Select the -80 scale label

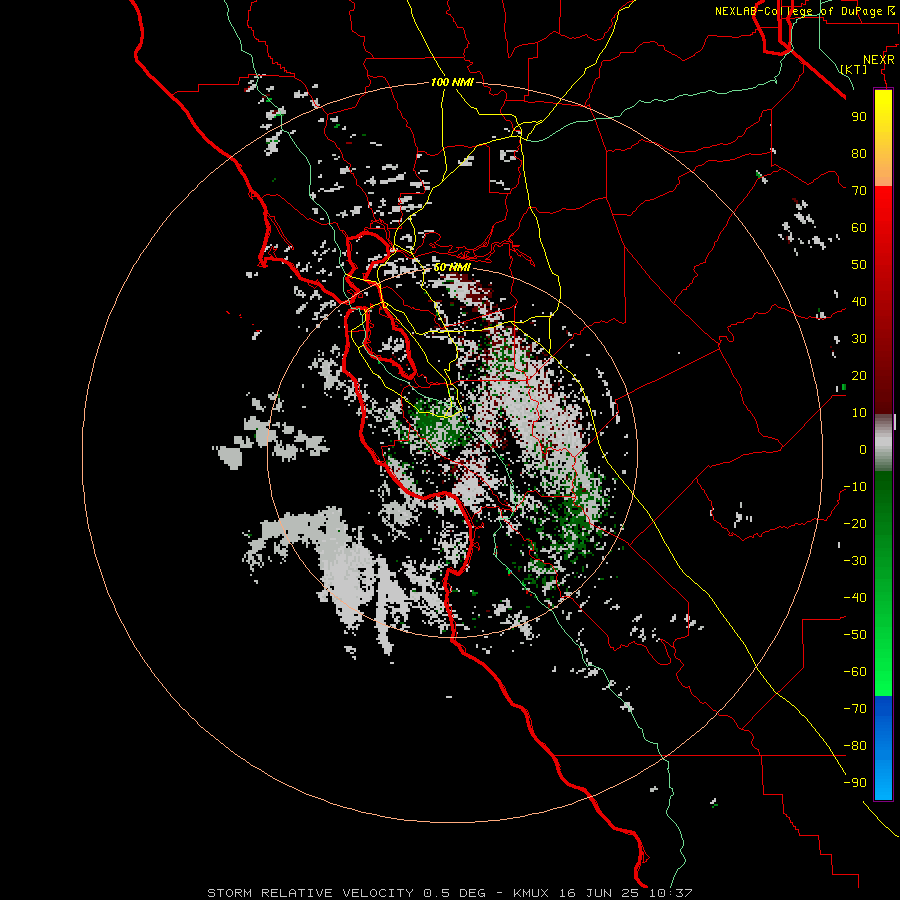pos(855,746)
